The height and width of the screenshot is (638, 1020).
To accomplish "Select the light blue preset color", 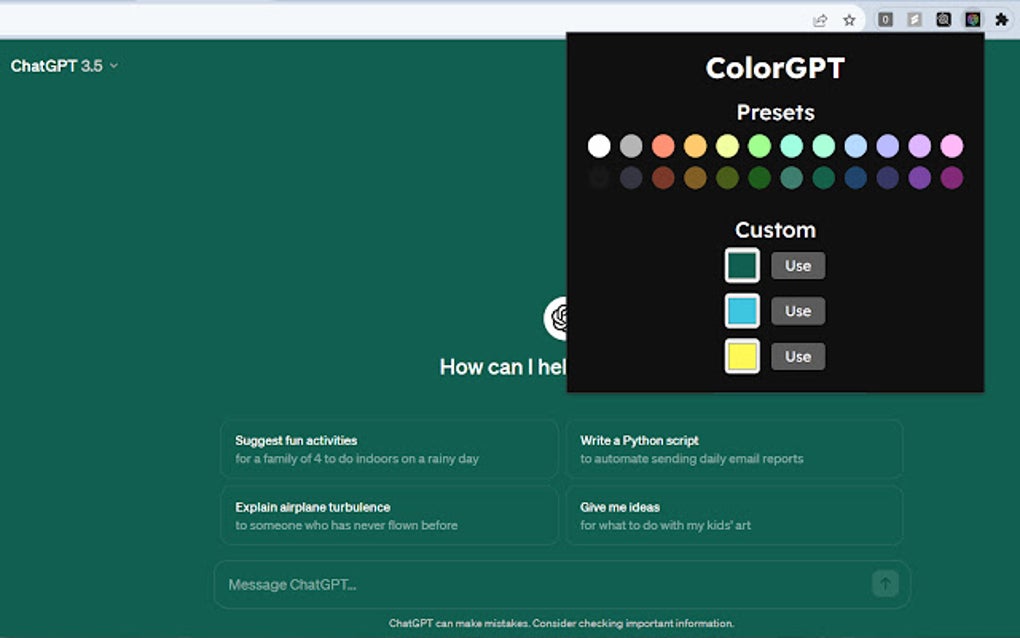I will click(x=855, y=146).
